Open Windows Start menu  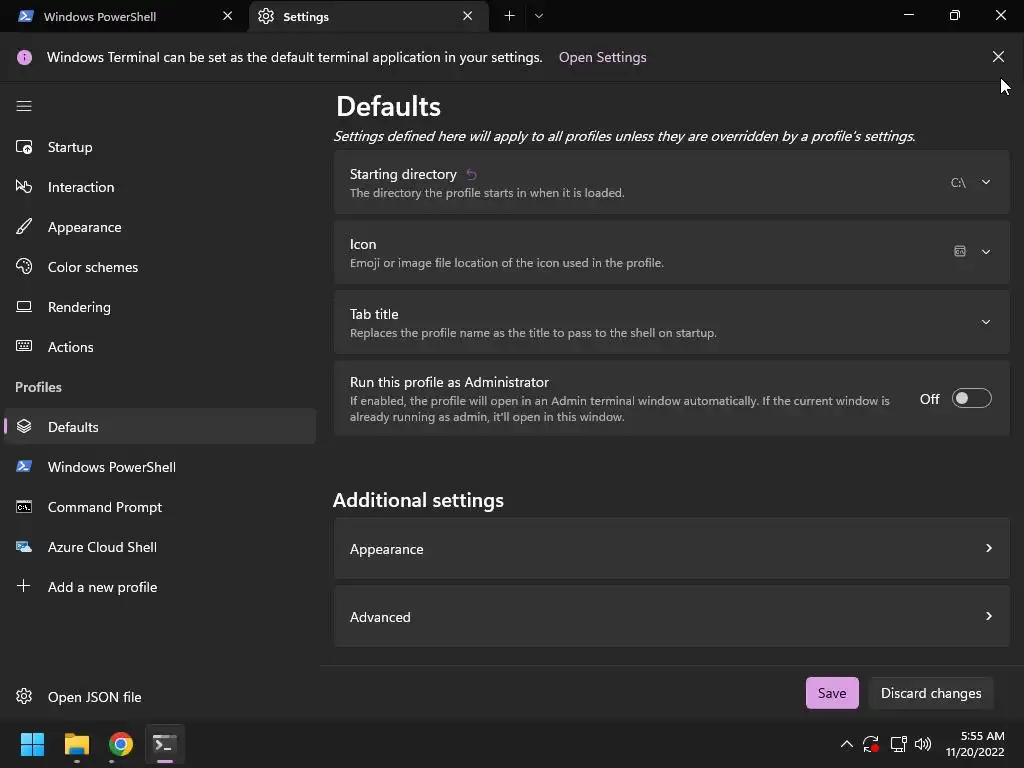32,744
